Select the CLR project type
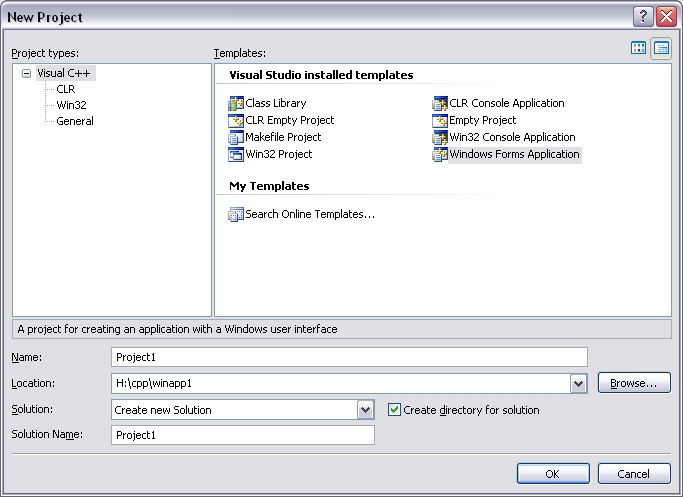This screenshot has height=497, width=683. coord(65,89)
